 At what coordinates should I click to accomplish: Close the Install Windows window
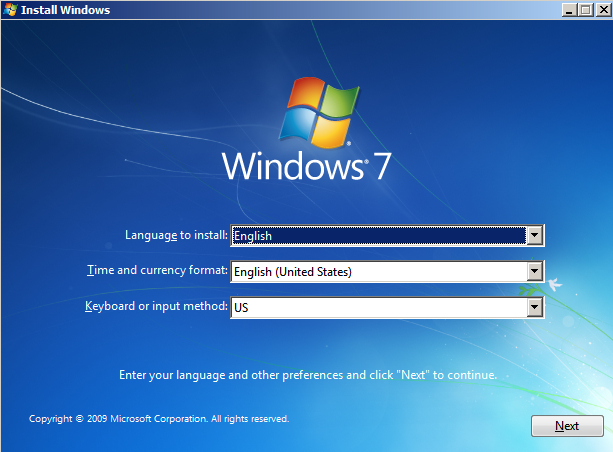point(603,10)
